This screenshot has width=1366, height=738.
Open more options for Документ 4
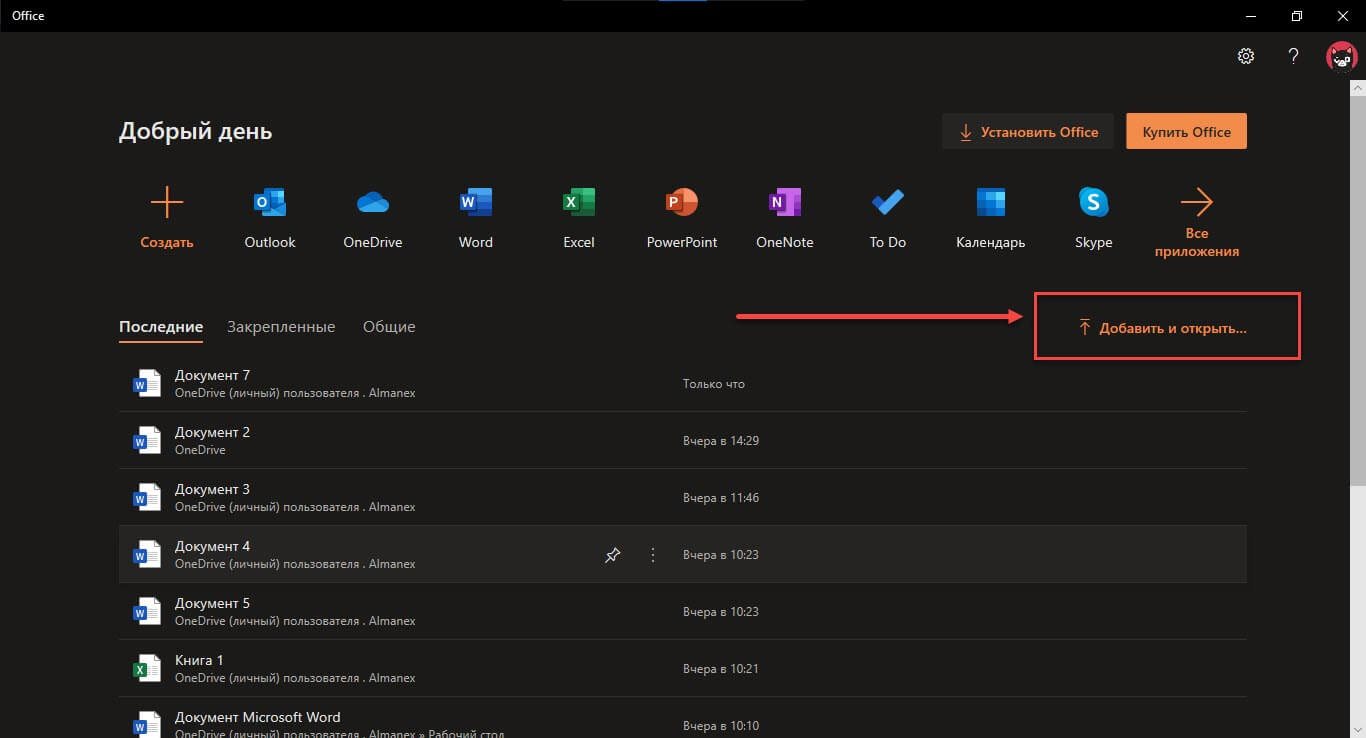click(653, 555)
